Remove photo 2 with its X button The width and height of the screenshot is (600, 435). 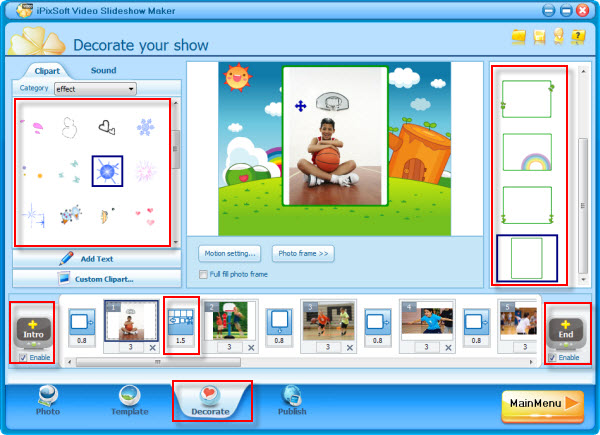click(251, 348)
